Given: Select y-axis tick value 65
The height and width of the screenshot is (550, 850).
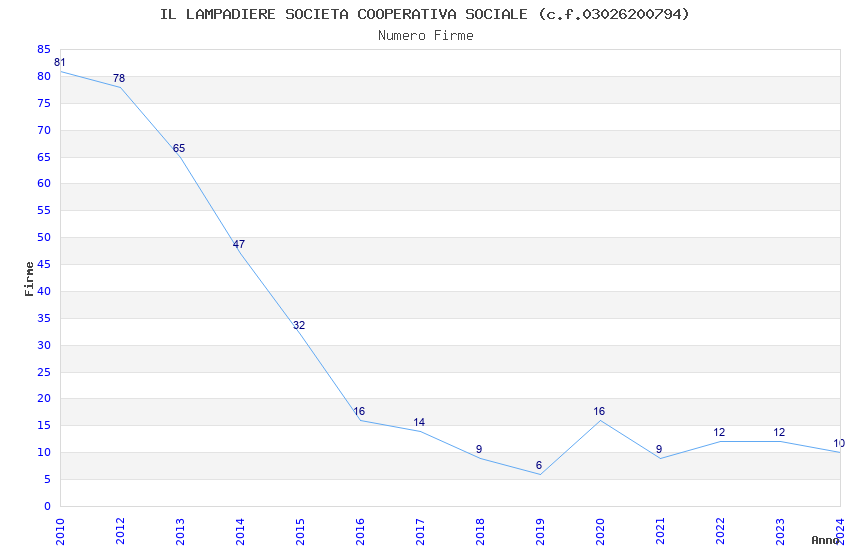Looking at the screenshot, I should (x=44, y=157).
